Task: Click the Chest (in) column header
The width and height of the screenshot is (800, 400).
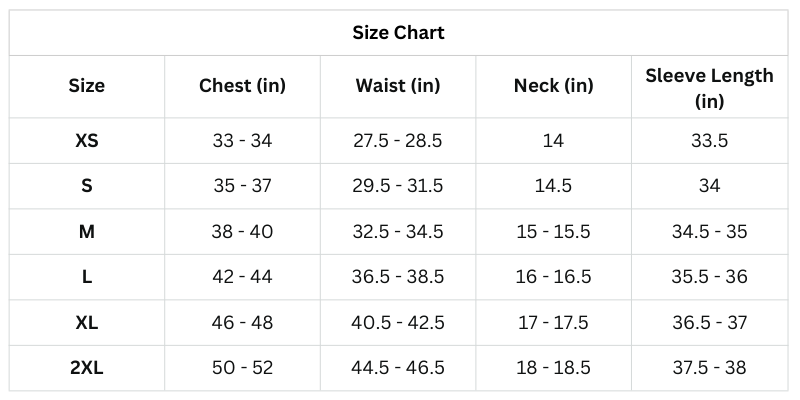Action: click(x=242, y=86)
